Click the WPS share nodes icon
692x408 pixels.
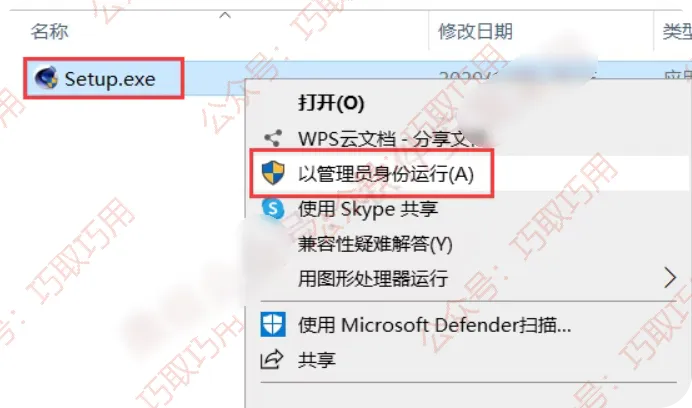[273, 138]
